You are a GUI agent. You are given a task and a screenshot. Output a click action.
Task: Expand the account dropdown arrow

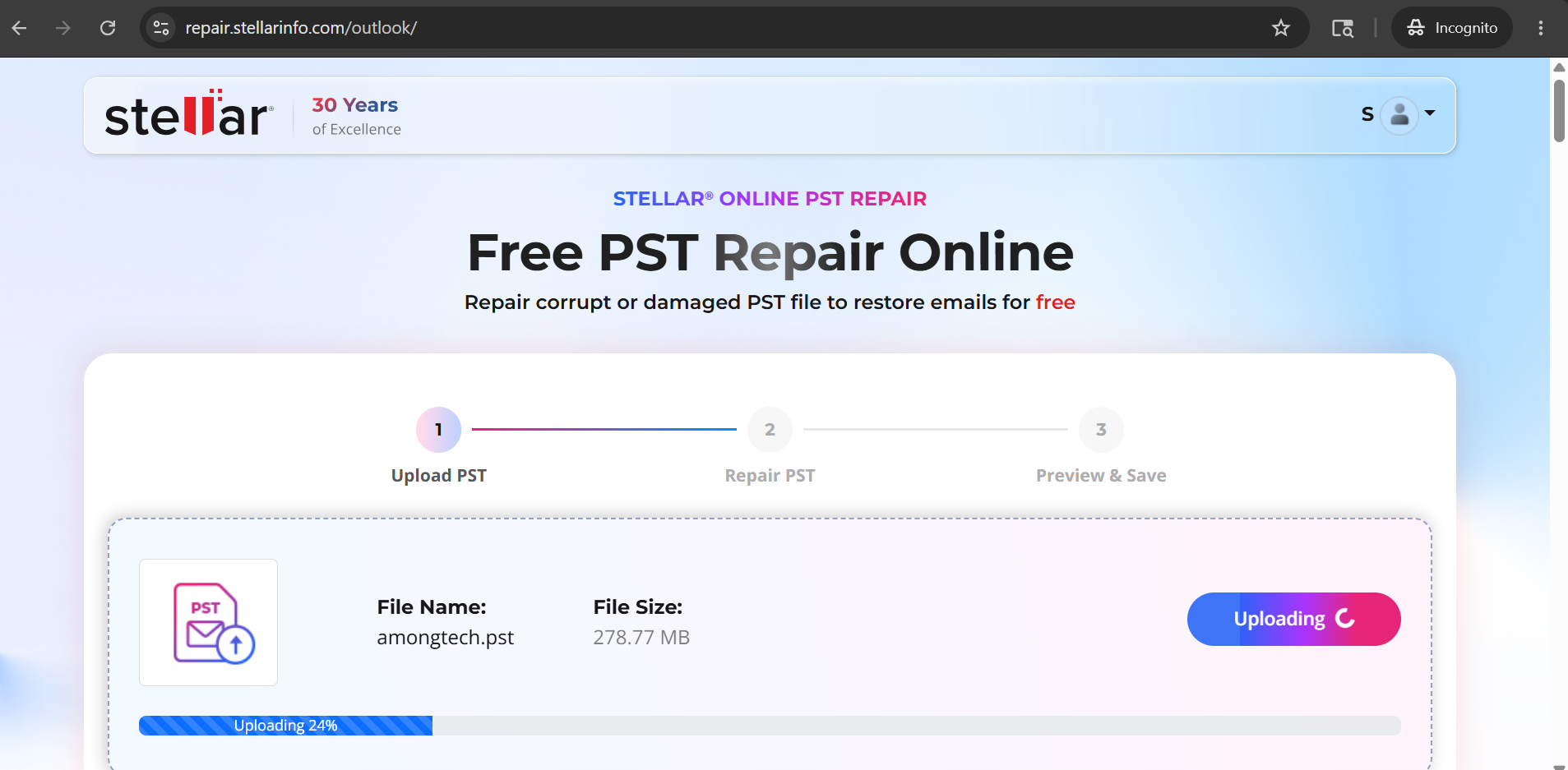pyautogui.click(x=1430, y=113)
